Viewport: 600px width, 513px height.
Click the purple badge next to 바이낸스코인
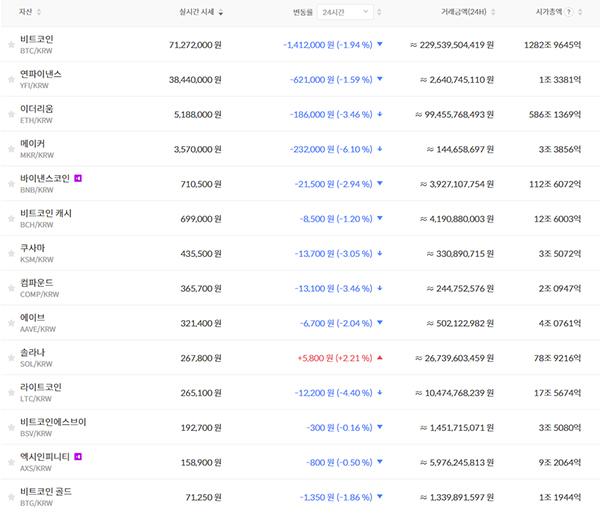click(79, 178)
